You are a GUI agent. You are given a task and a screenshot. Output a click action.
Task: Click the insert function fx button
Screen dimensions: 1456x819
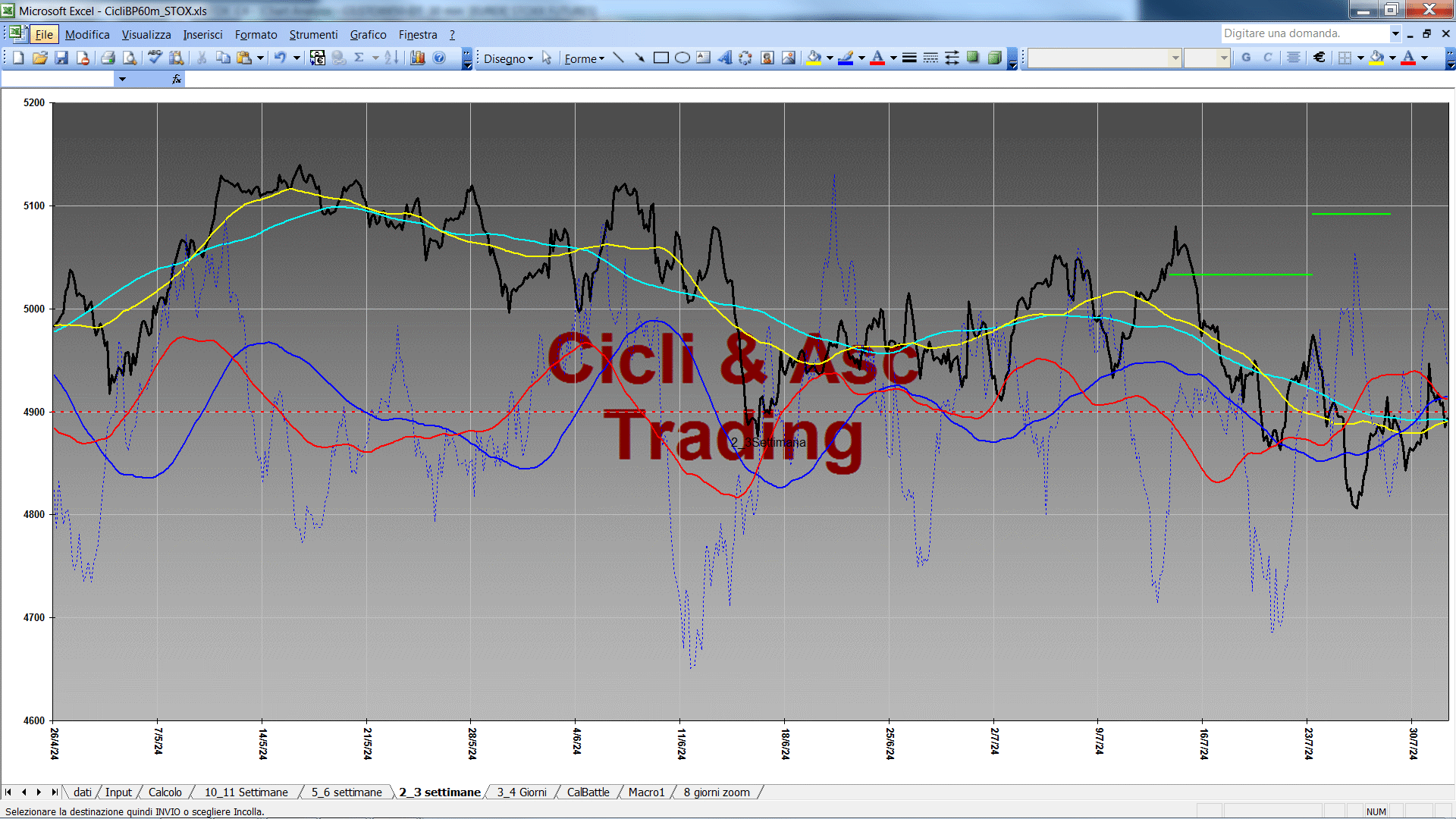coord(177,79)
